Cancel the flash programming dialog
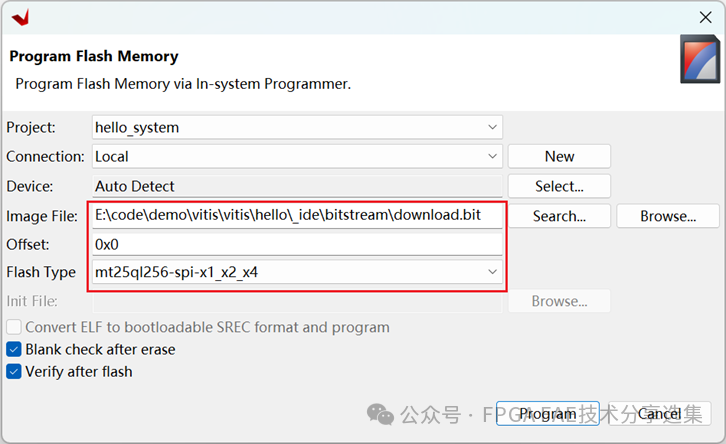Viewport: 726px width, 444px height. [x=659, y=414]
